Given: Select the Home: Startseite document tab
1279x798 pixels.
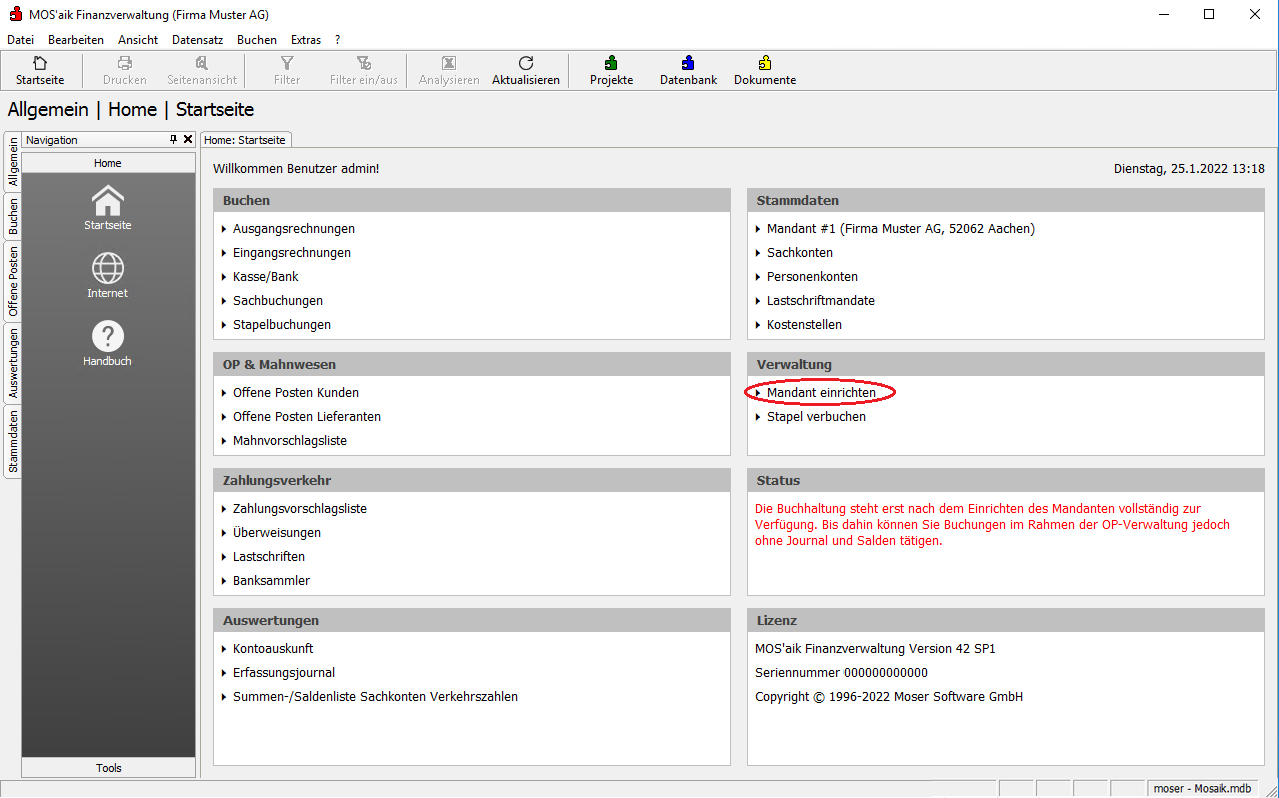Looking at the screenshot, I should coord(245,140).
